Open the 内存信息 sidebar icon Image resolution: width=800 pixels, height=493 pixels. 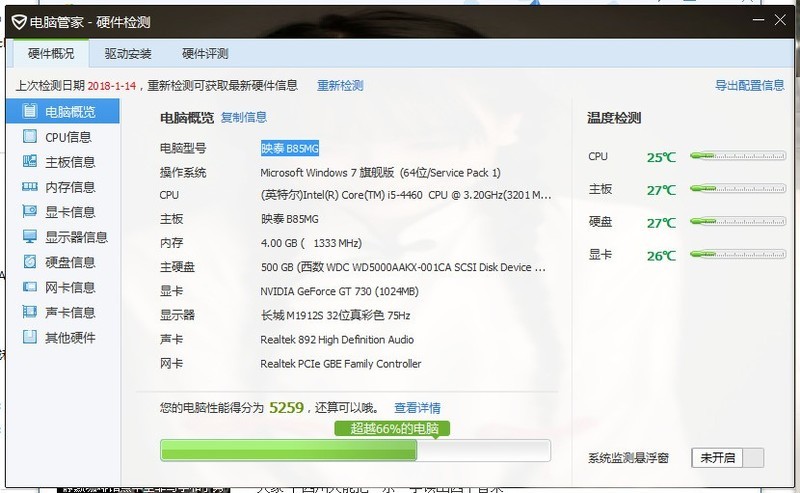(x=30, y=187)
